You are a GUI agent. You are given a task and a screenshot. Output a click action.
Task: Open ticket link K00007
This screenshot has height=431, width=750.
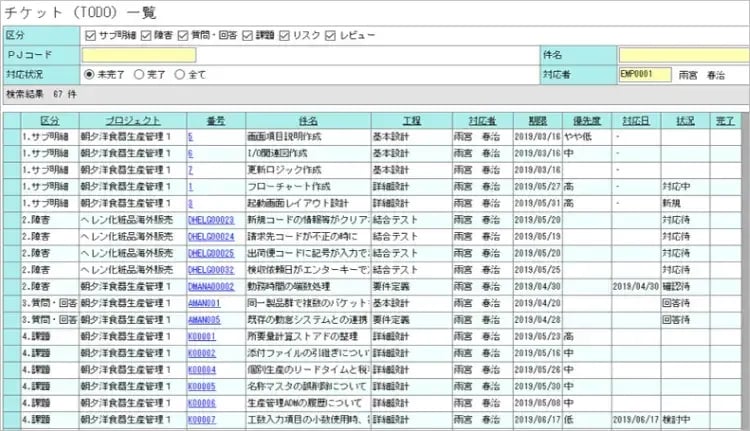[x=201, y=418]
